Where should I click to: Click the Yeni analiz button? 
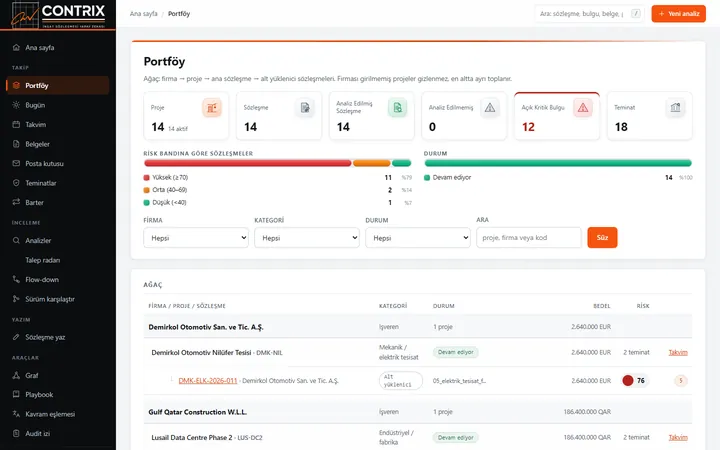click(678, 14)
